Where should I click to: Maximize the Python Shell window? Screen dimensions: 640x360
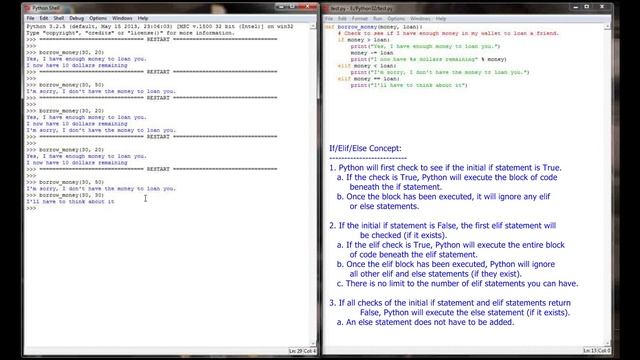pos(292,7)
